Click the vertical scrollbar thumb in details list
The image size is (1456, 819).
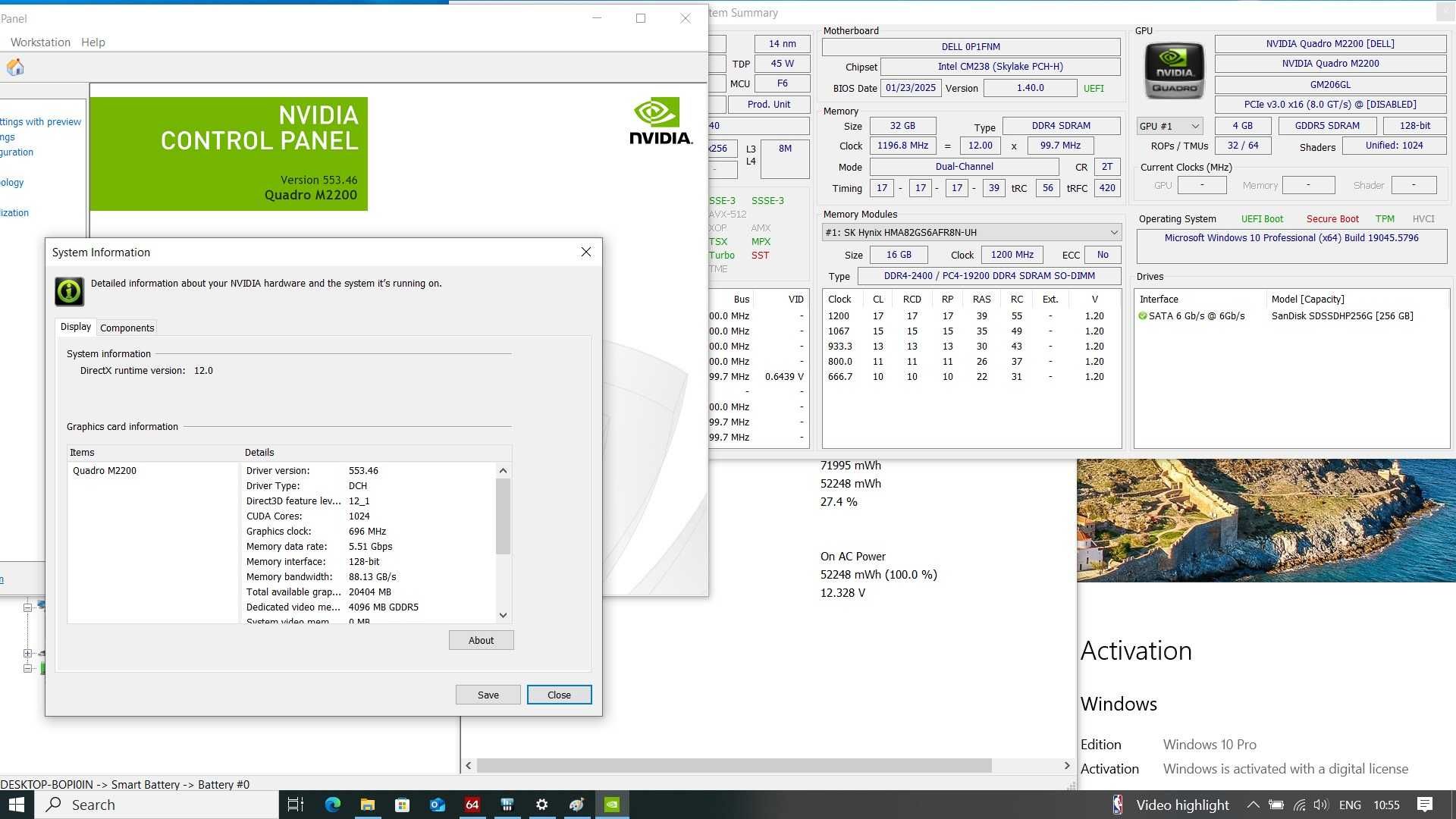click(x=503, y=516)
